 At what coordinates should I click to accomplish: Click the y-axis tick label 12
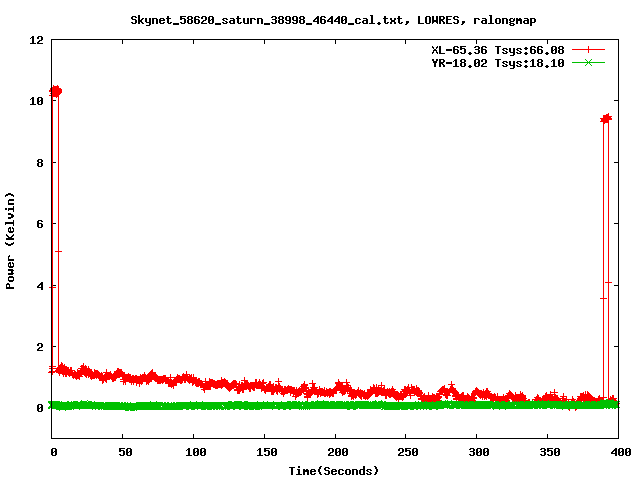[36, 40]
